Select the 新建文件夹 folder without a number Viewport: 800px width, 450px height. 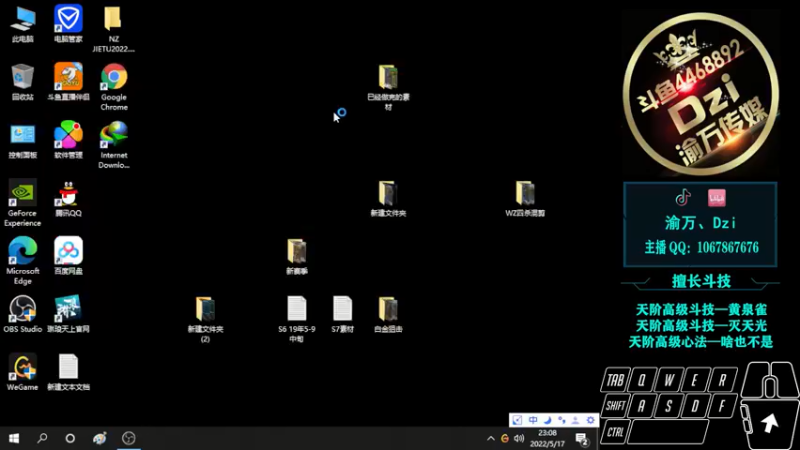coord(388,198)
